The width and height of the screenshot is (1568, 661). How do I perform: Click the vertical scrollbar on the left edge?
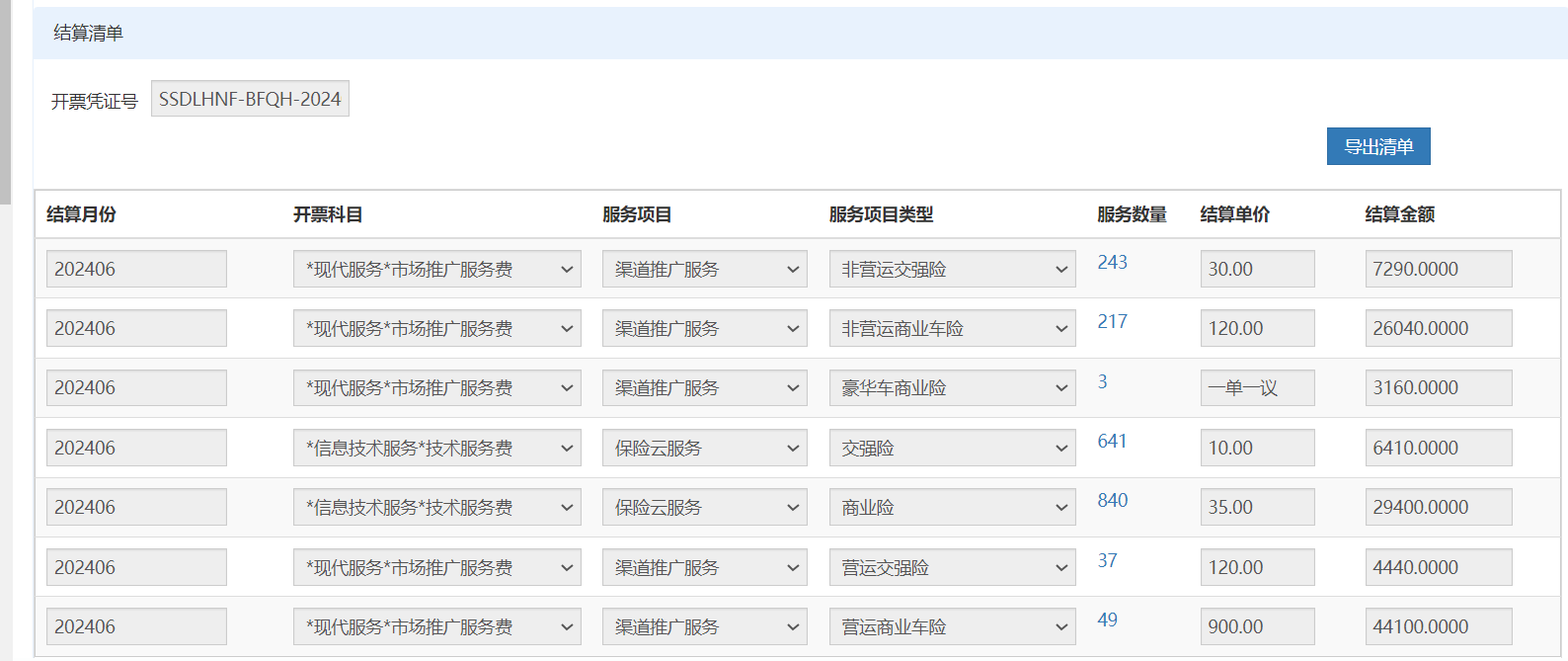pyautogui.click(x=5, y=102)
